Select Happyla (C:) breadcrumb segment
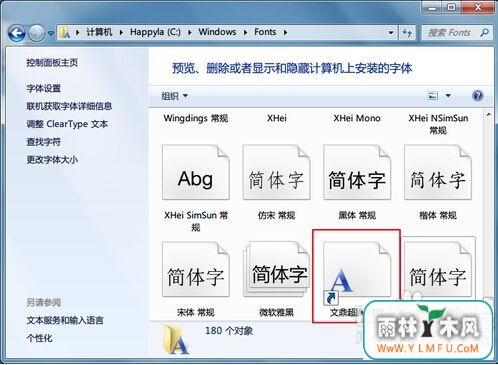This screenshot has width=498, height=365. click(155, 32)
